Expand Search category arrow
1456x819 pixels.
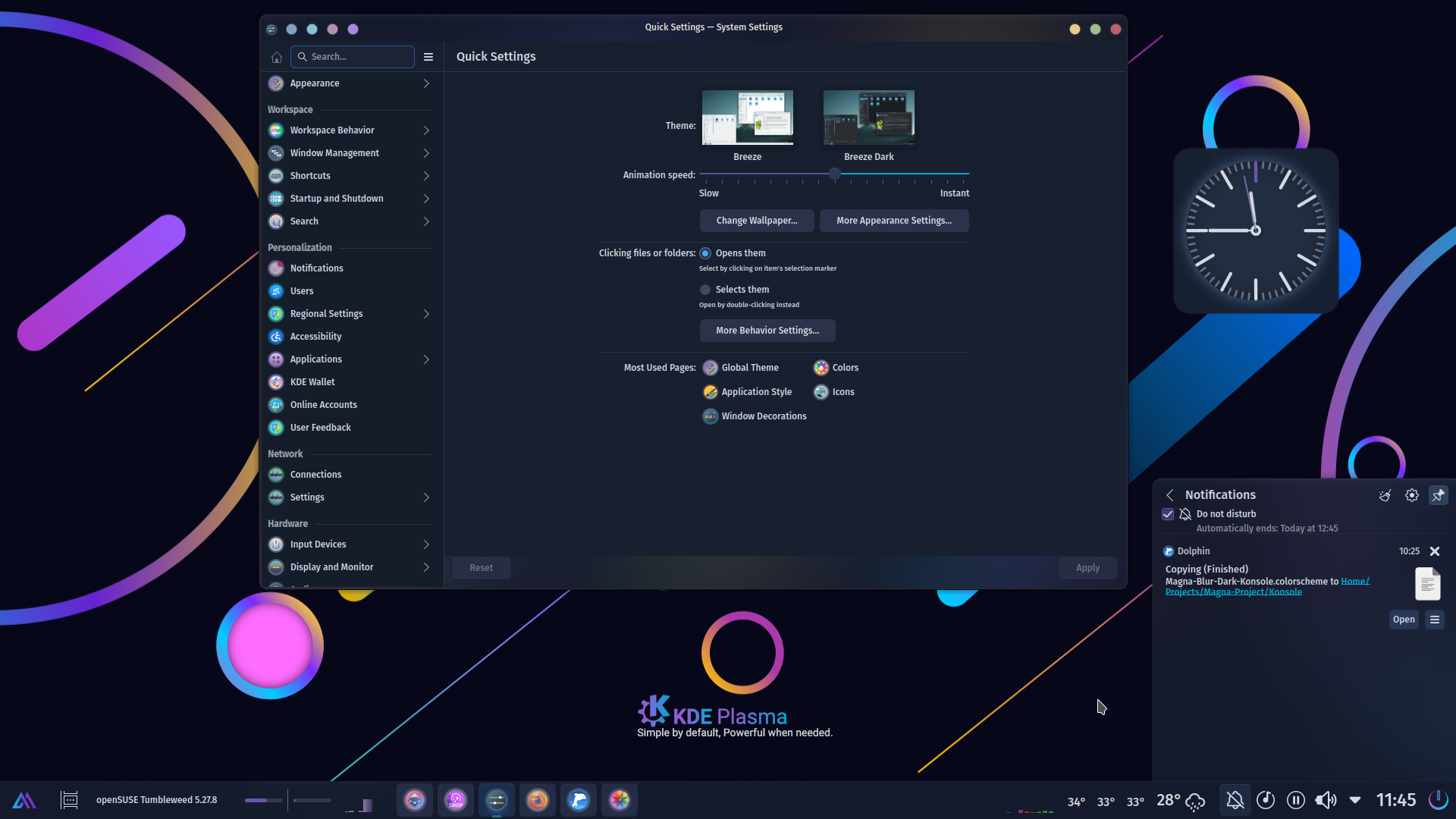pyautogui.click(x=426, y=221)
